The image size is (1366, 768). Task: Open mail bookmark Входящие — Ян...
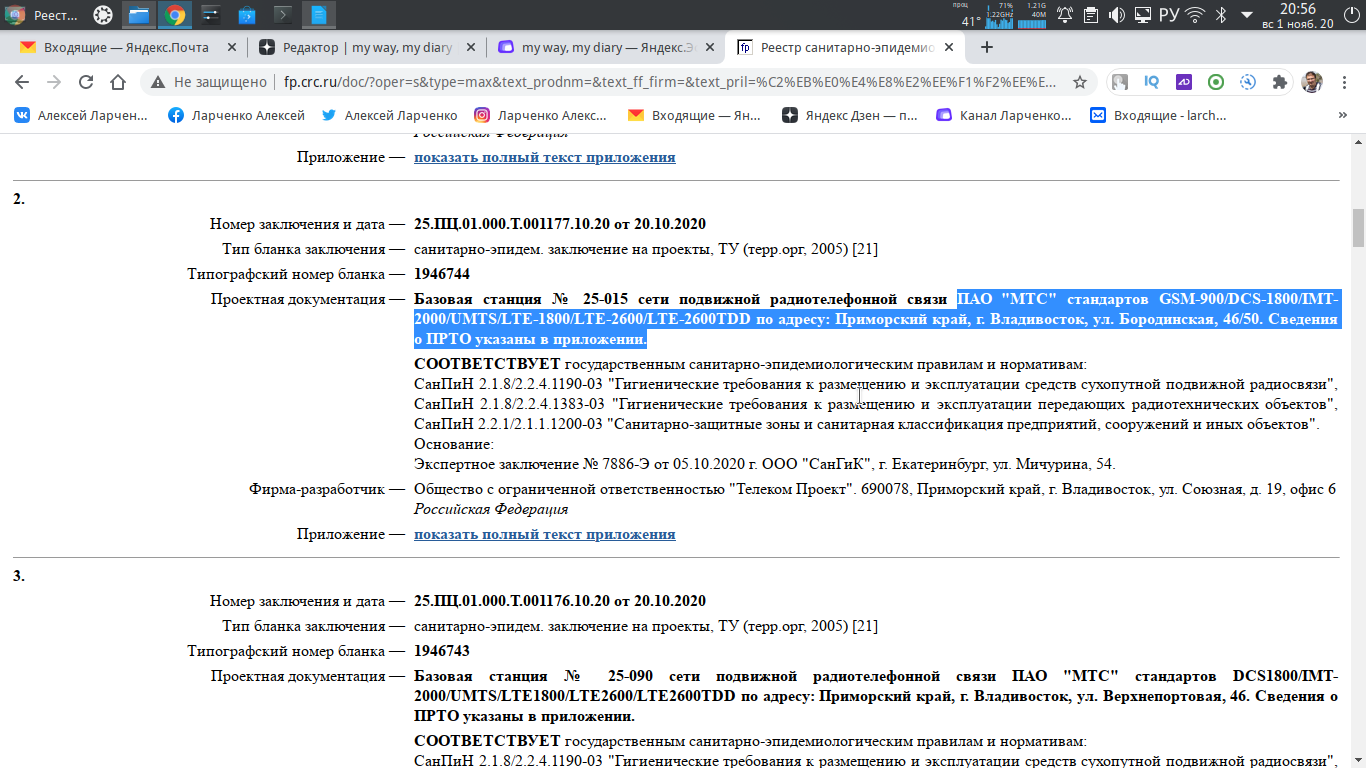(694, 115)
